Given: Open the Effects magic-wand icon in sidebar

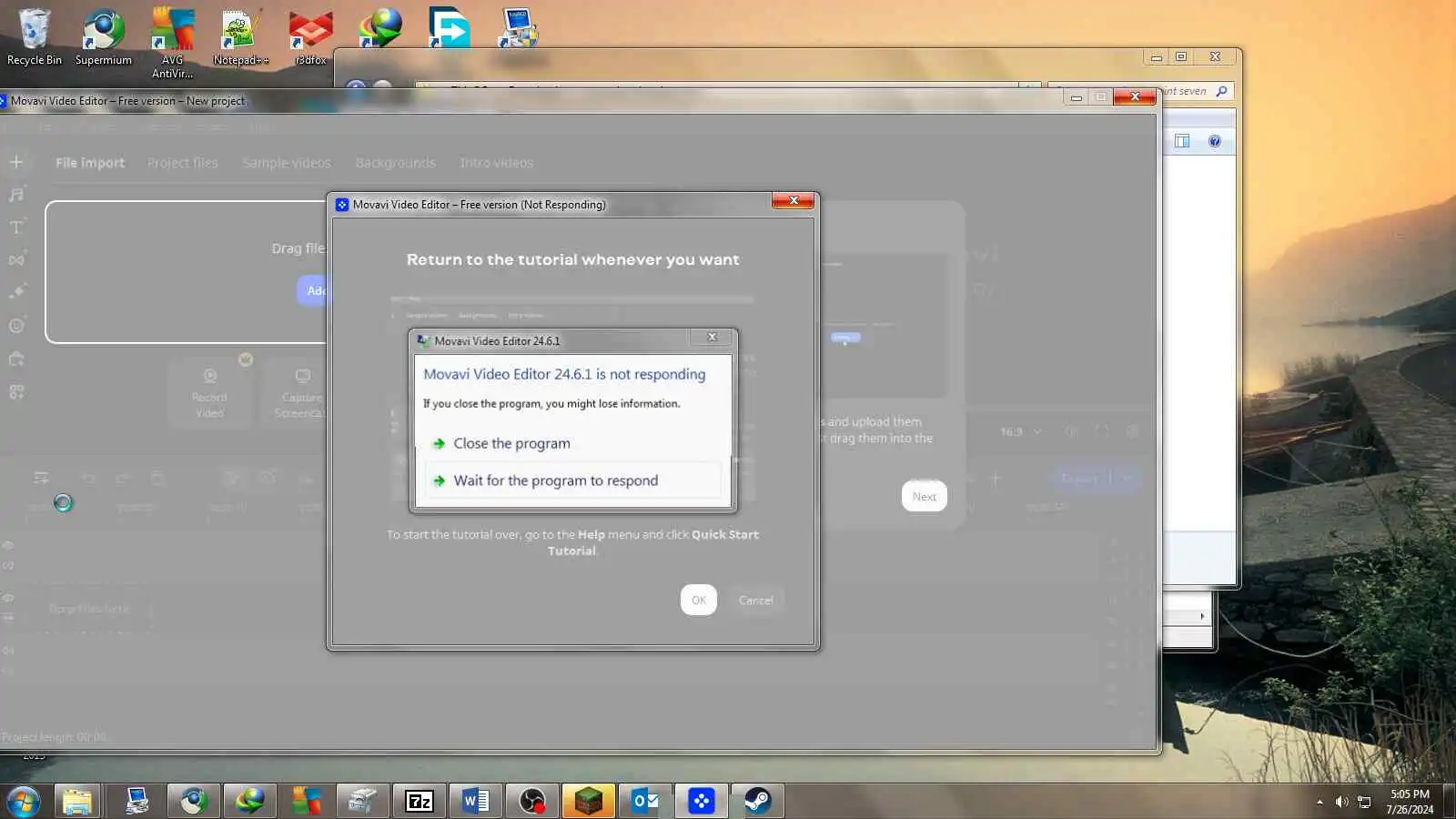Looking at the screenshot, I should coord(16,292).
